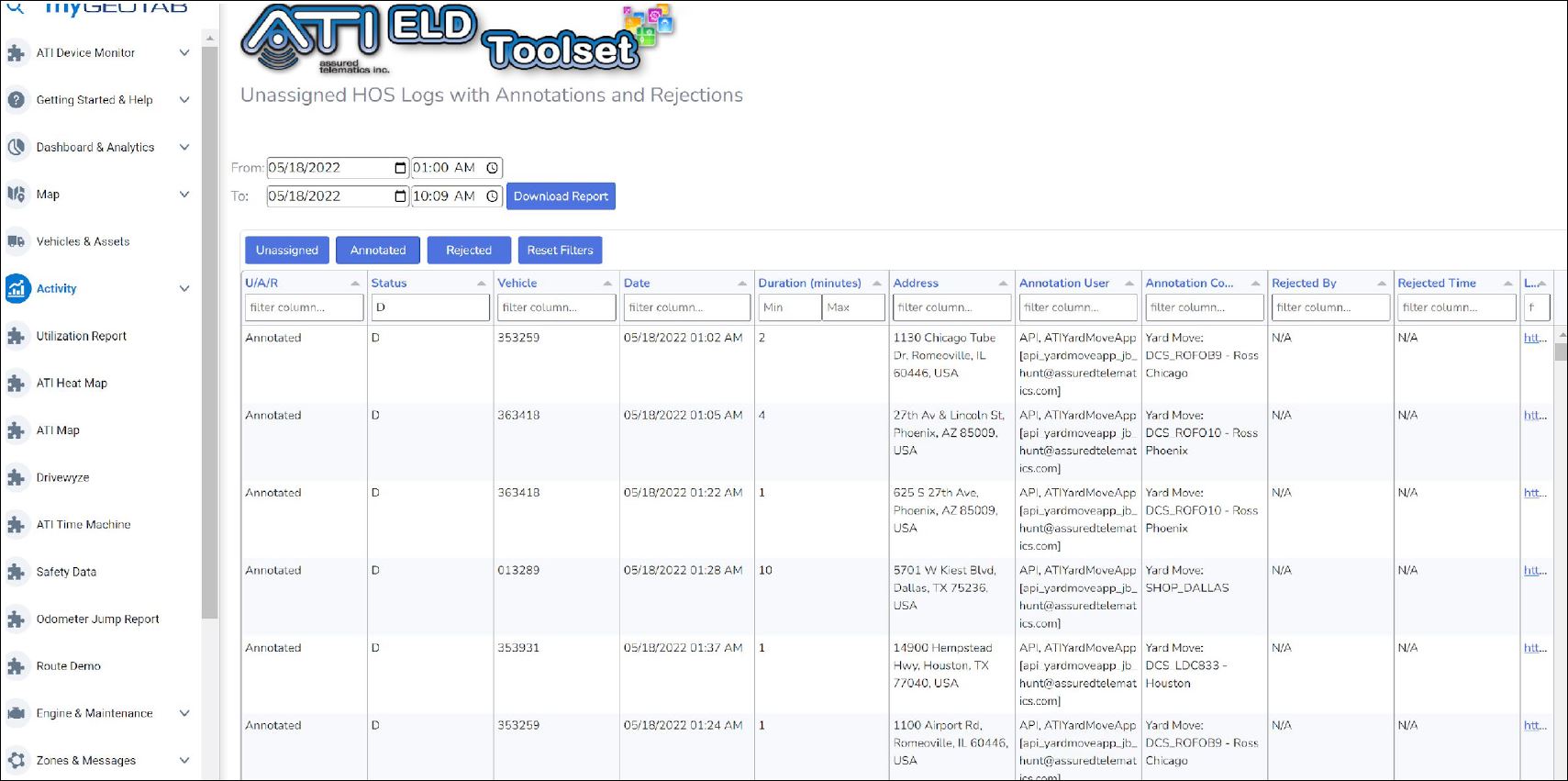Click the search magnifier icon in sidebar
1568x781 pixels.
(16, 7)
